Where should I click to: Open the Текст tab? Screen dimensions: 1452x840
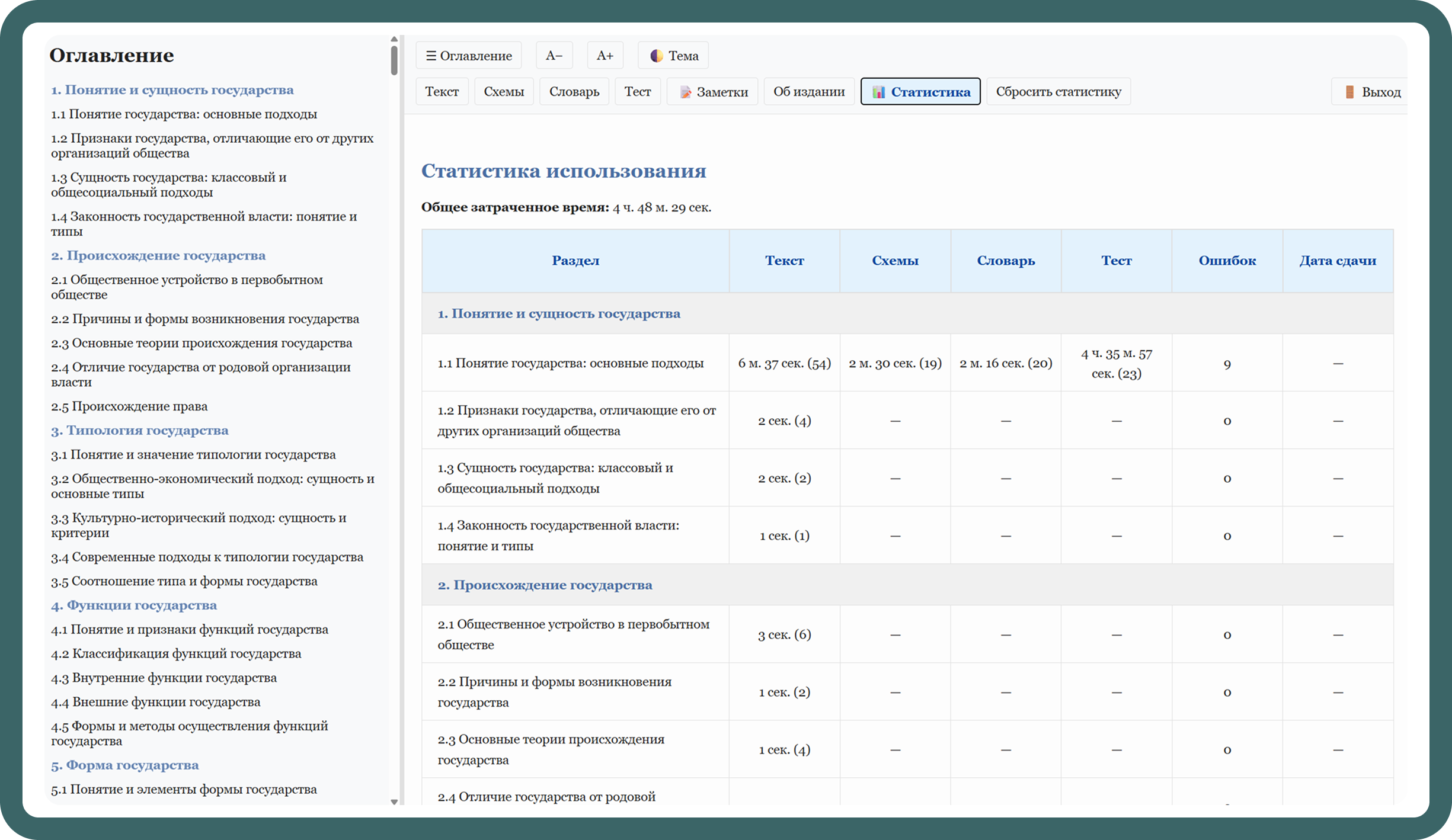442,92
